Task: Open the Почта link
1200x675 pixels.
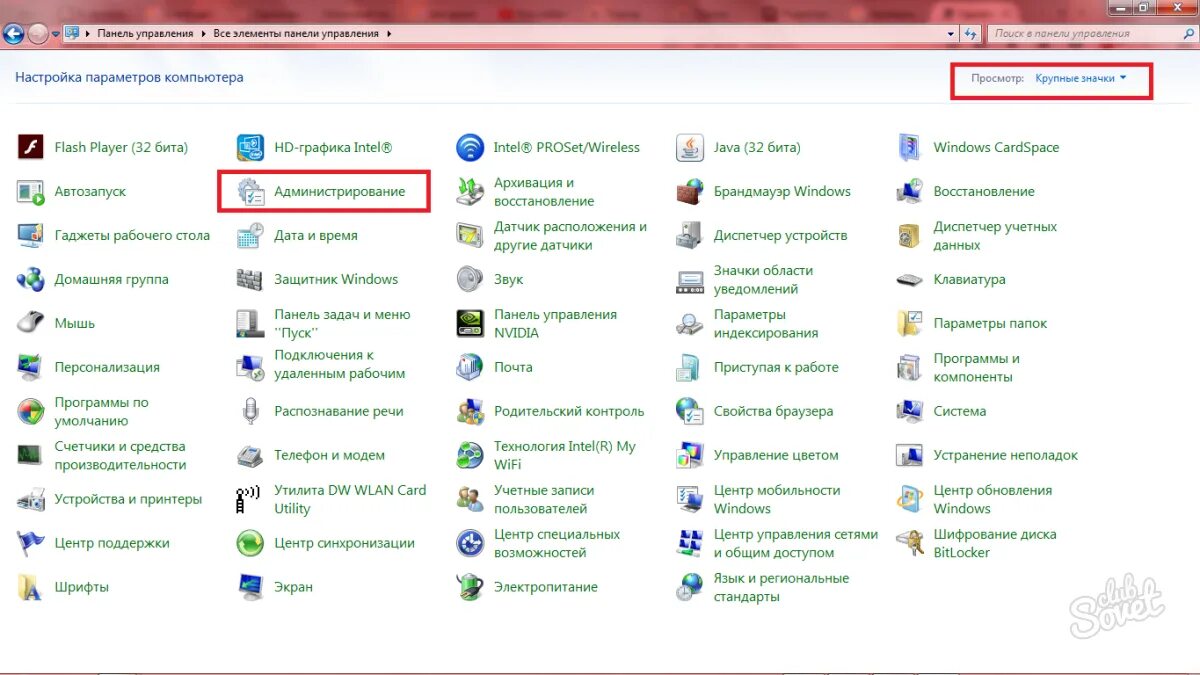Action: click(x=513, y=367)
